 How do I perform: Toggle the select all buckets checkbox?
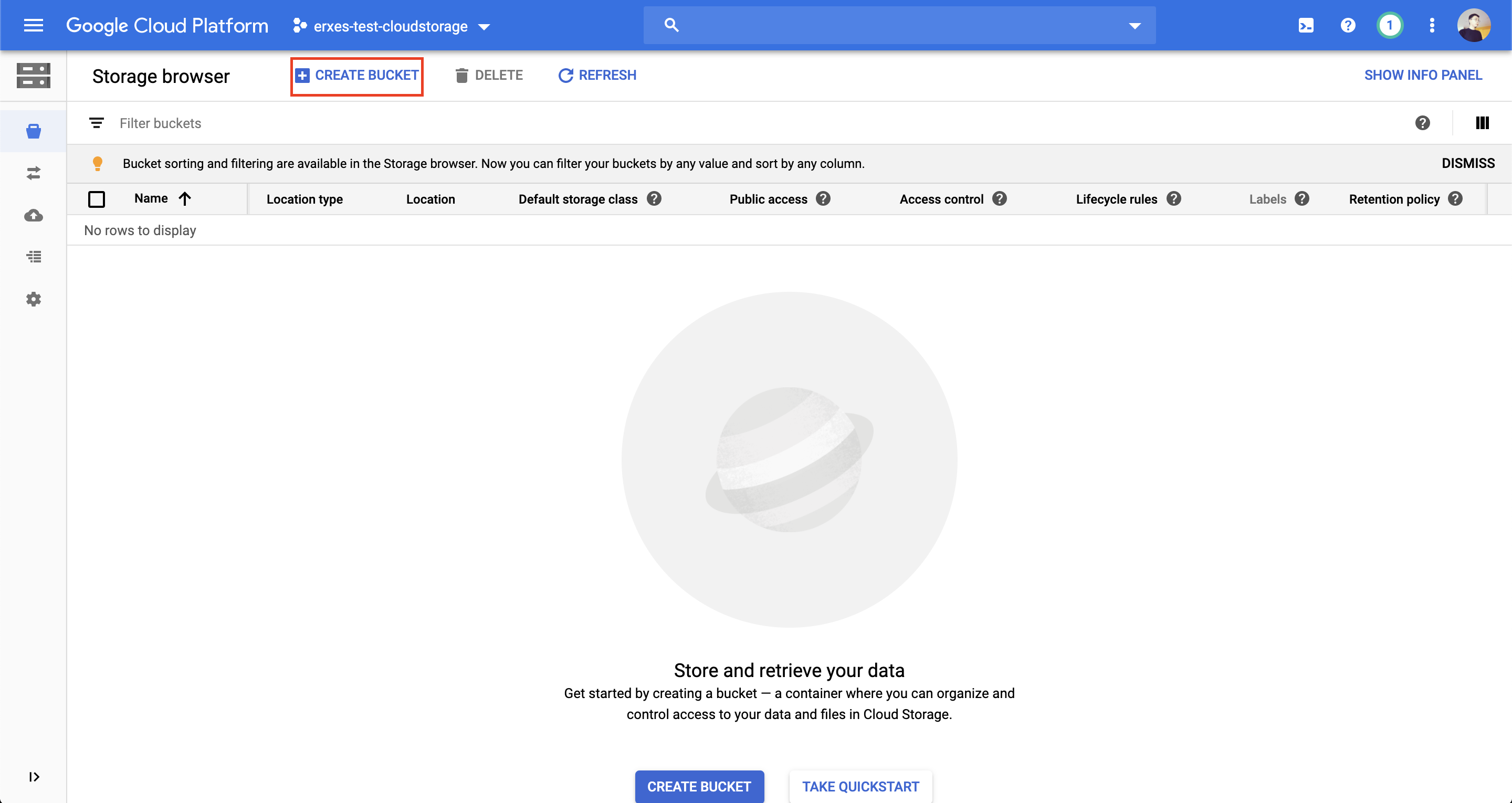coord(96,199)
